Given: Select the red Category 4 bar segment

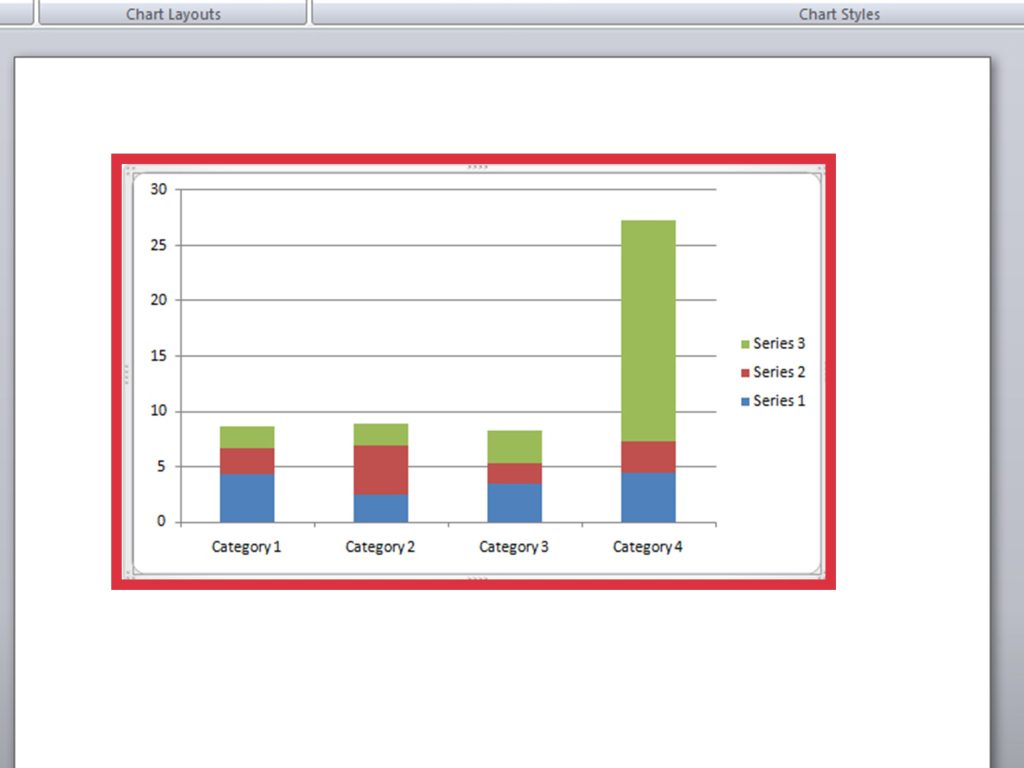Looking at the screenshot, I should tap(648, 457).
